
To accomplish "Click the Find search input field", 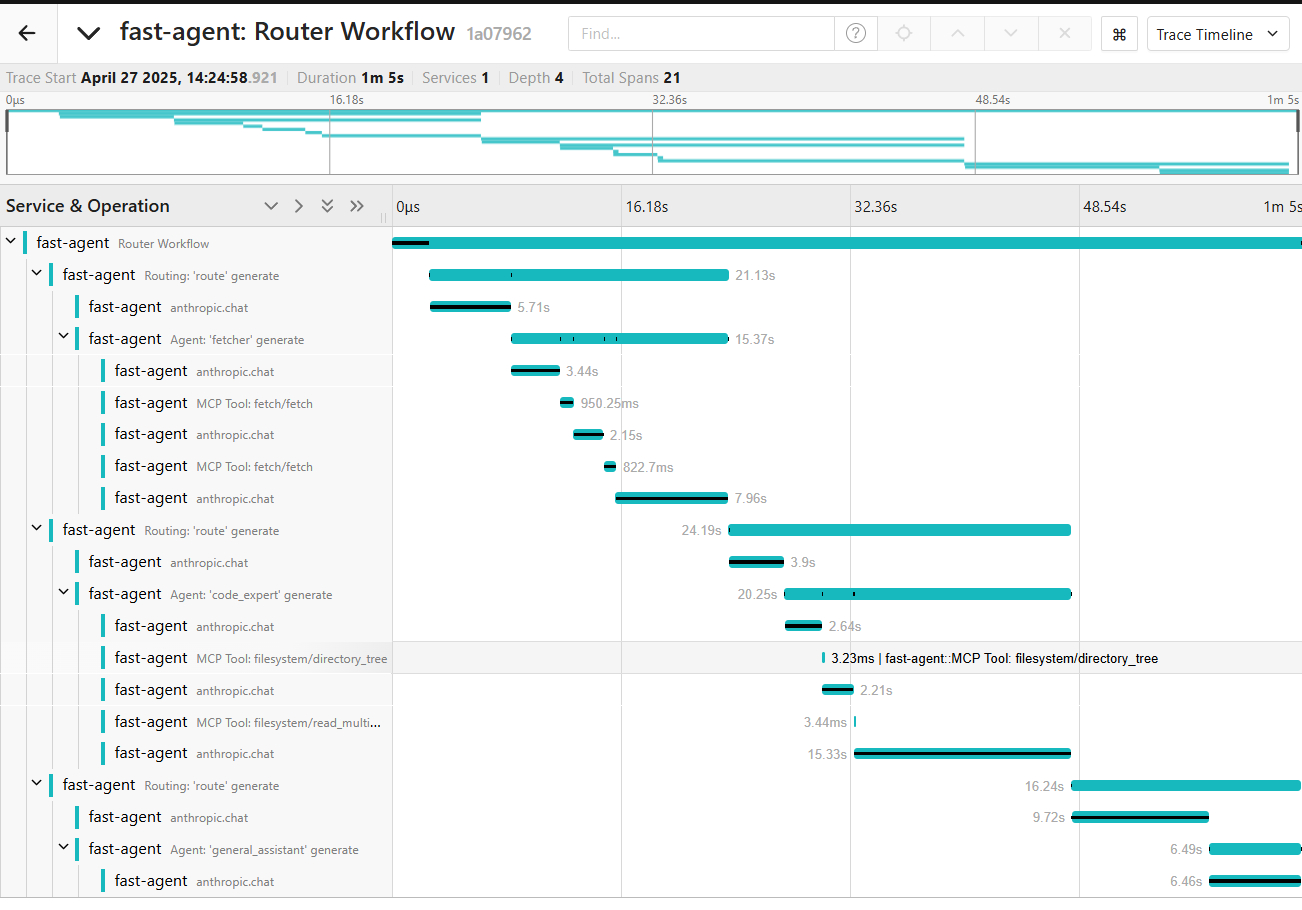I will pyautogui.click(x=700, y=34).
